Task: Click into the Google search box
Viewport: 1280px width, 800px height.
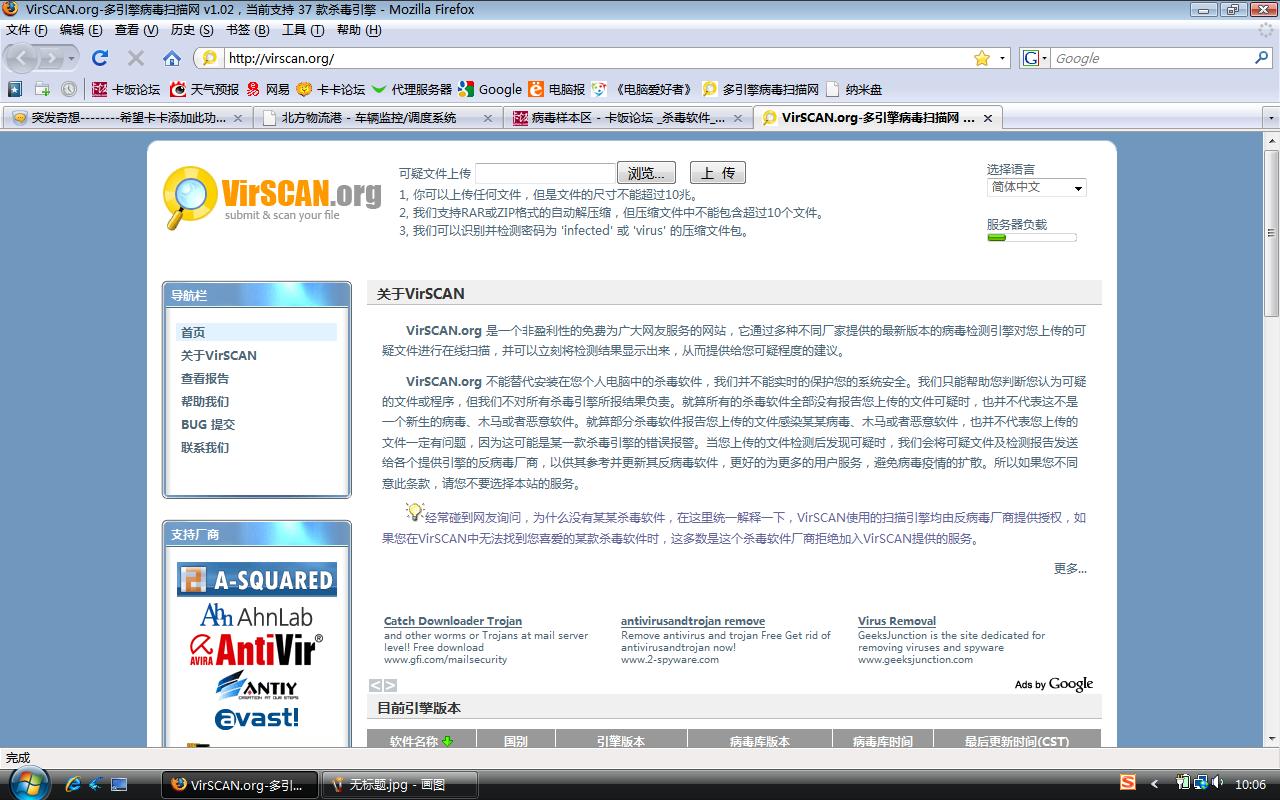Action: pyautogui.click(x=1150, y=58)
